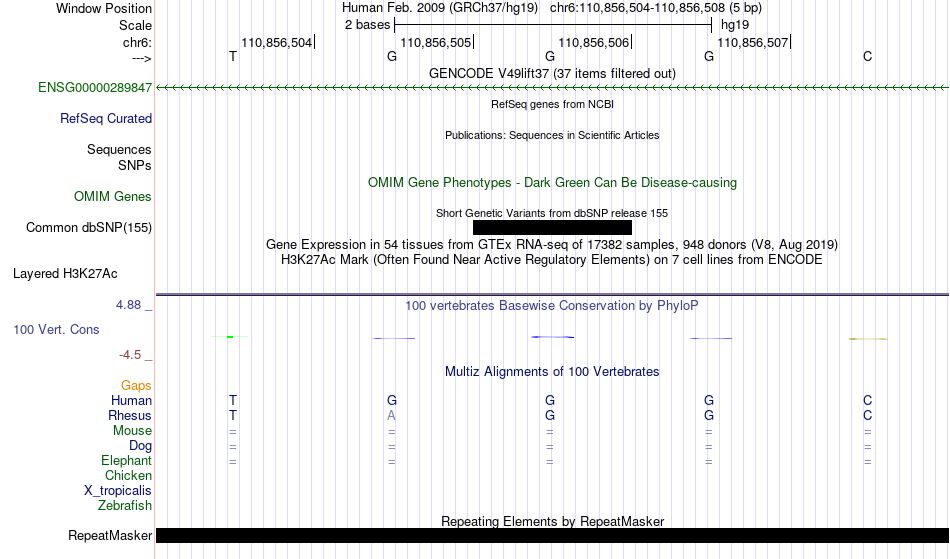This screenshot has height=559, width=950.
Task: Click the chr6:110,856,504-110,856,508 (5 bp) position text
Action: [656, 8]
